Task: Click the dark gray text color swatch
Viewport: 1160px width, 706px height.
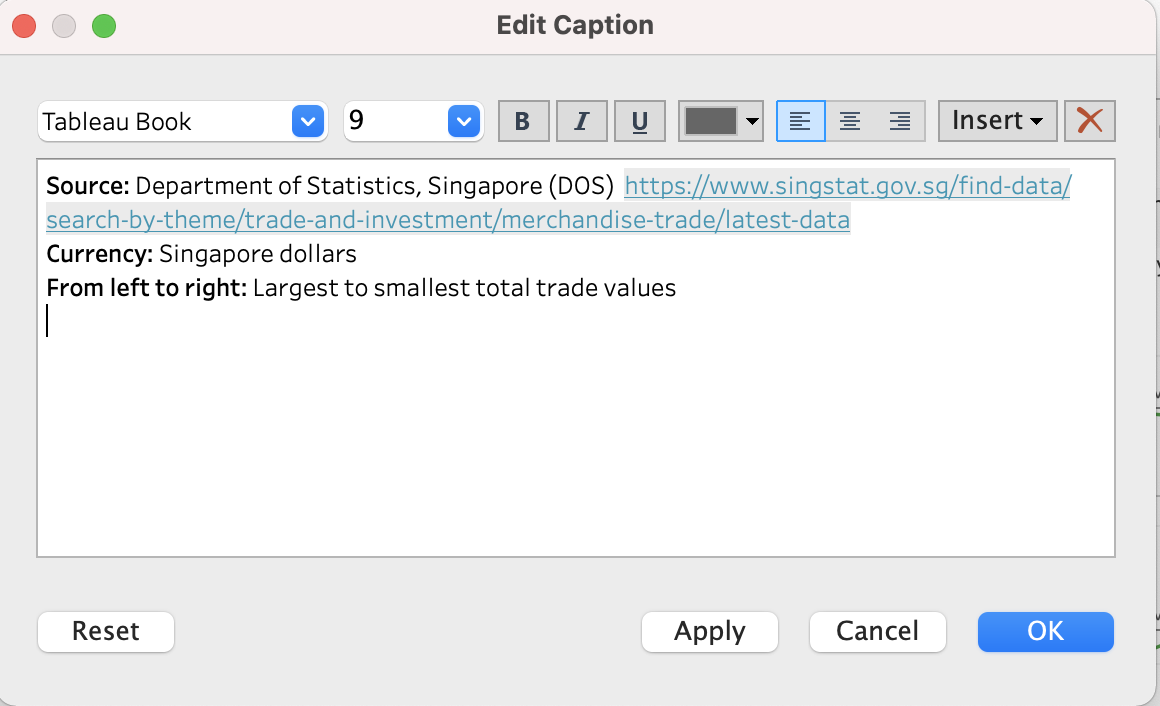Action: pos(710,121)
